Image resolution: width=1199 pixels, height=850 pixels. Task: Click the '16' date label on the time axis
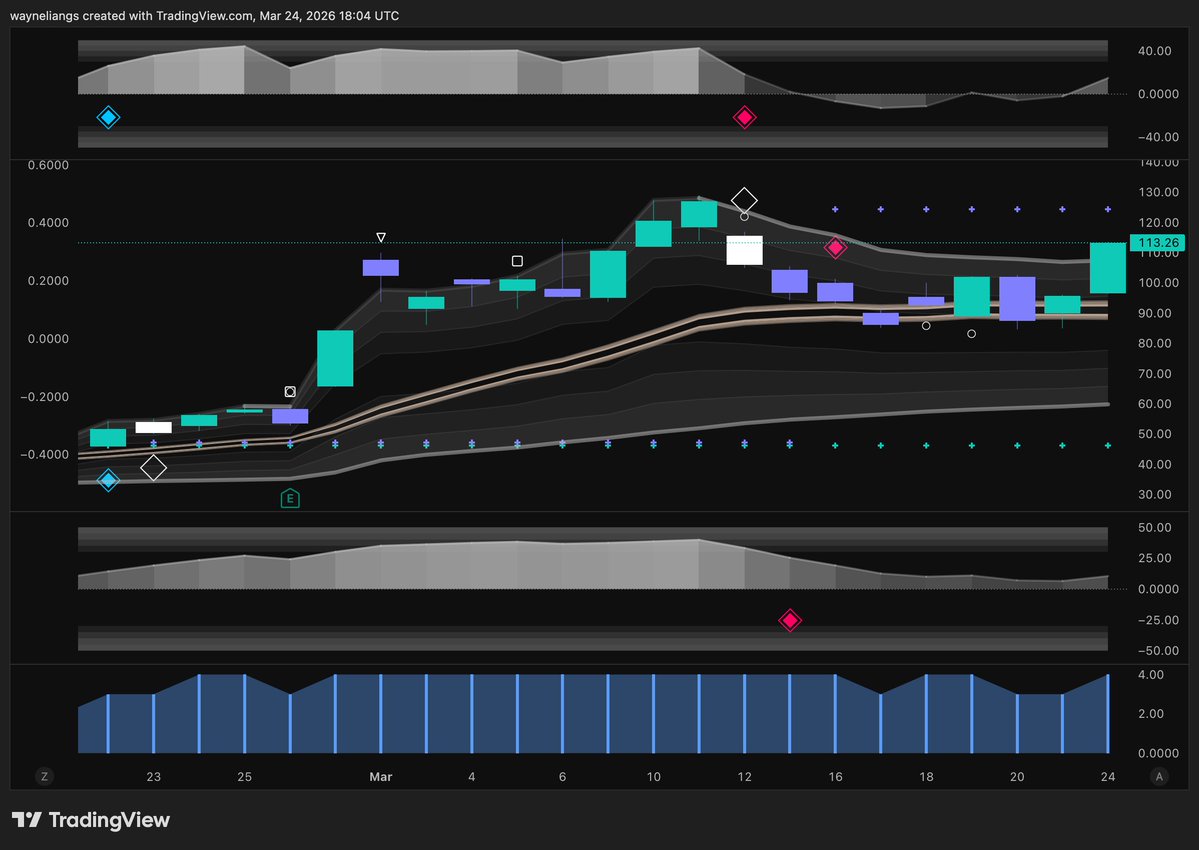835,777
